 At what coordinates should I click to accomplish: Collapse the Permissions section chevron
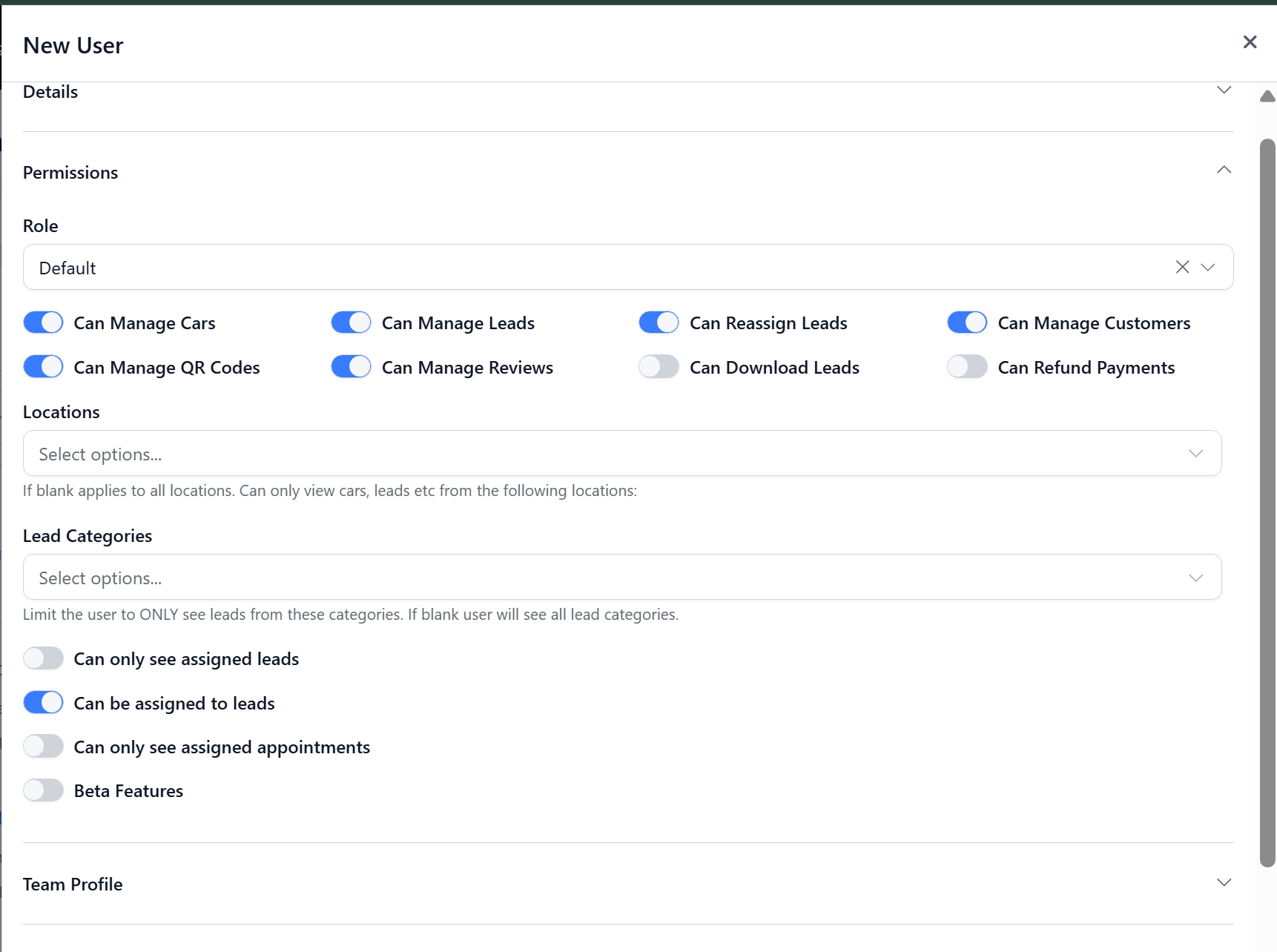1224,171
